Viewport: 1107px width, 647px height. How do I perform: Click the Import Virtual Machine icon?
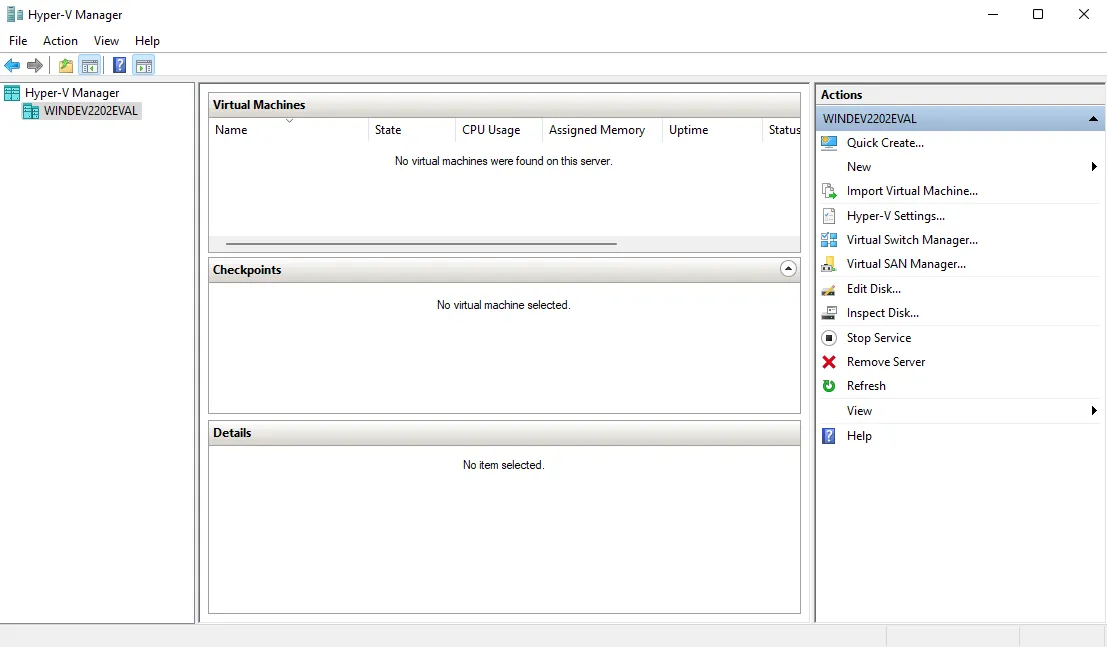[x=829, y=191]
